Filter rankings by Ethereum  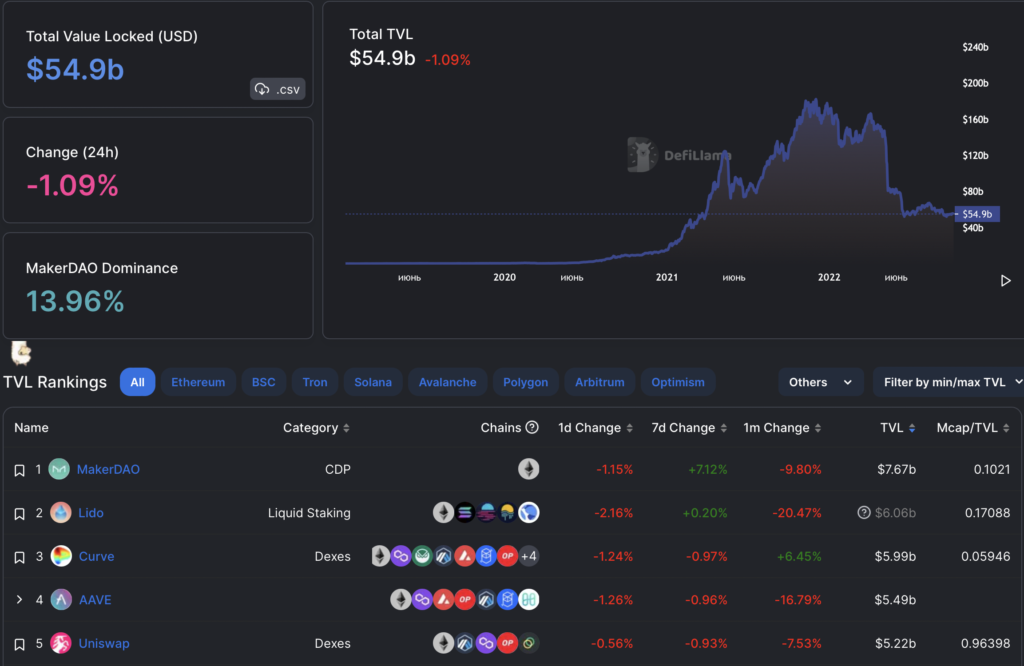pos(198,382)
